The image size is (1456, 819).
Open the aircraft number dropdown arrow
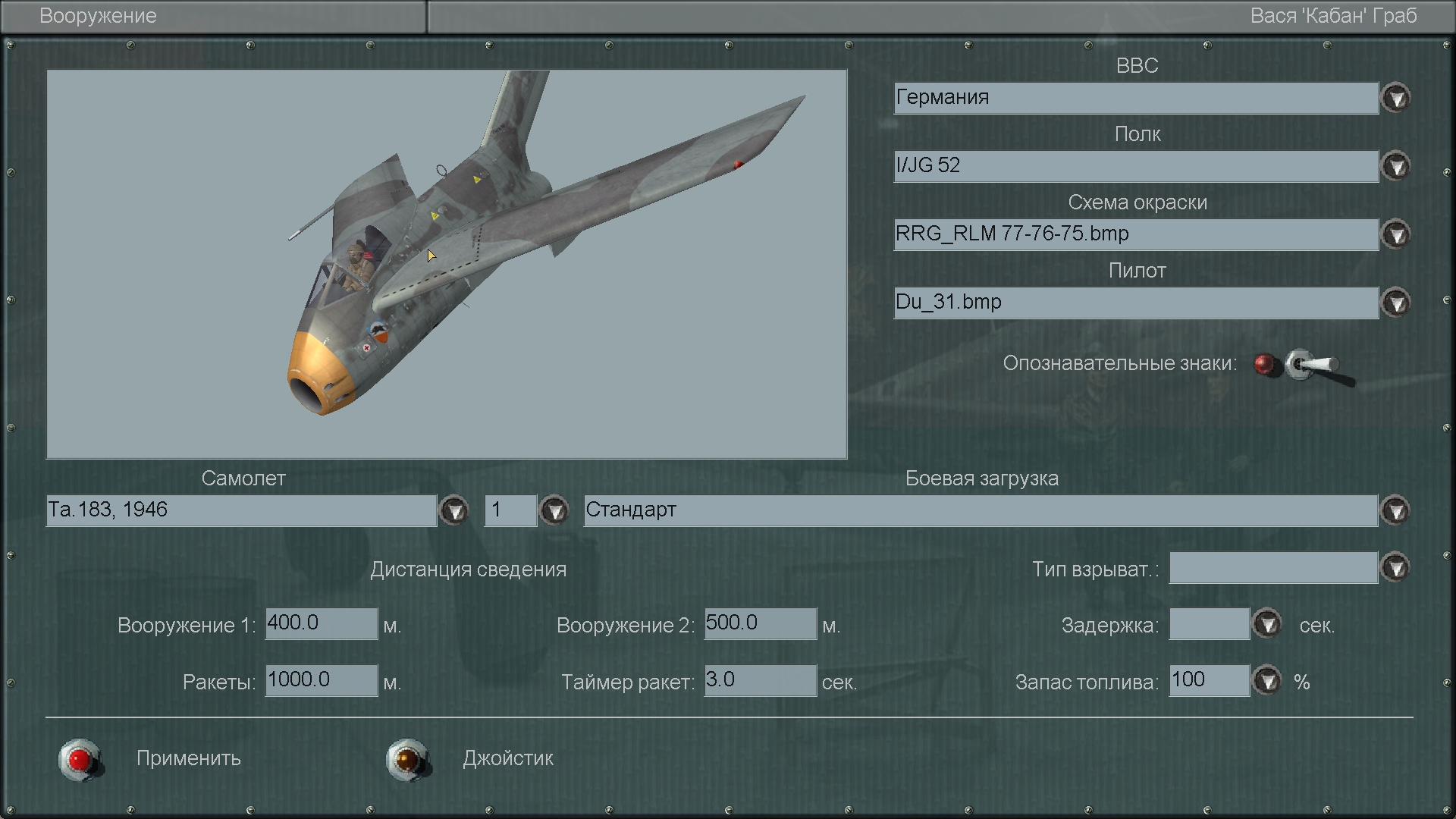tap(554, 511)
